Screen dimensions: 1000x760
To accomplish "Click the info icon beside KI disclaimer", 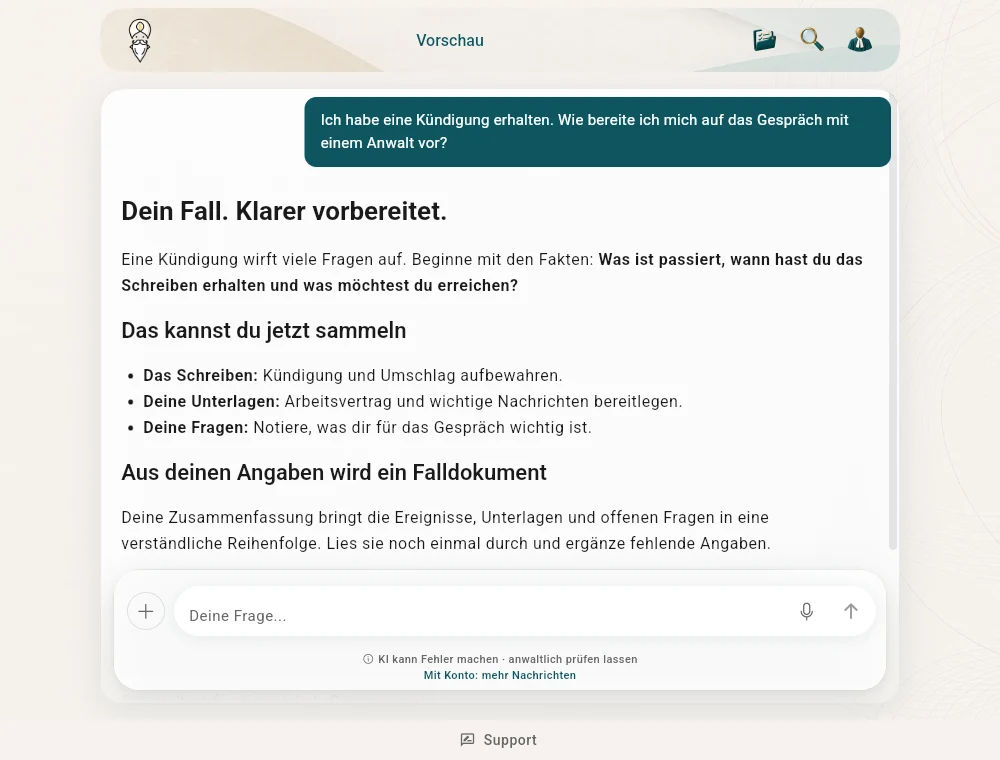I will (368, 659).
